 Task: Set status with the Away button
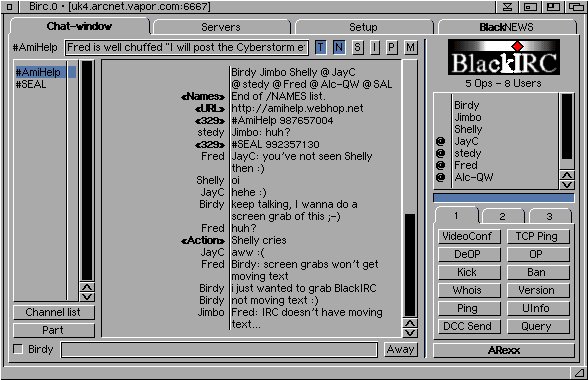click(x=400, y=350)
